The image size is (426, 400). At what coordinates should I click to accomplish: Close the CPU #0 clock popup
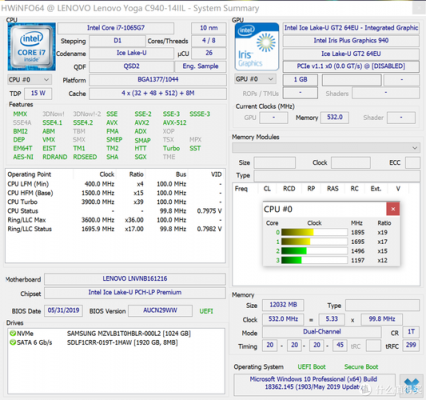tap(393, 209)
